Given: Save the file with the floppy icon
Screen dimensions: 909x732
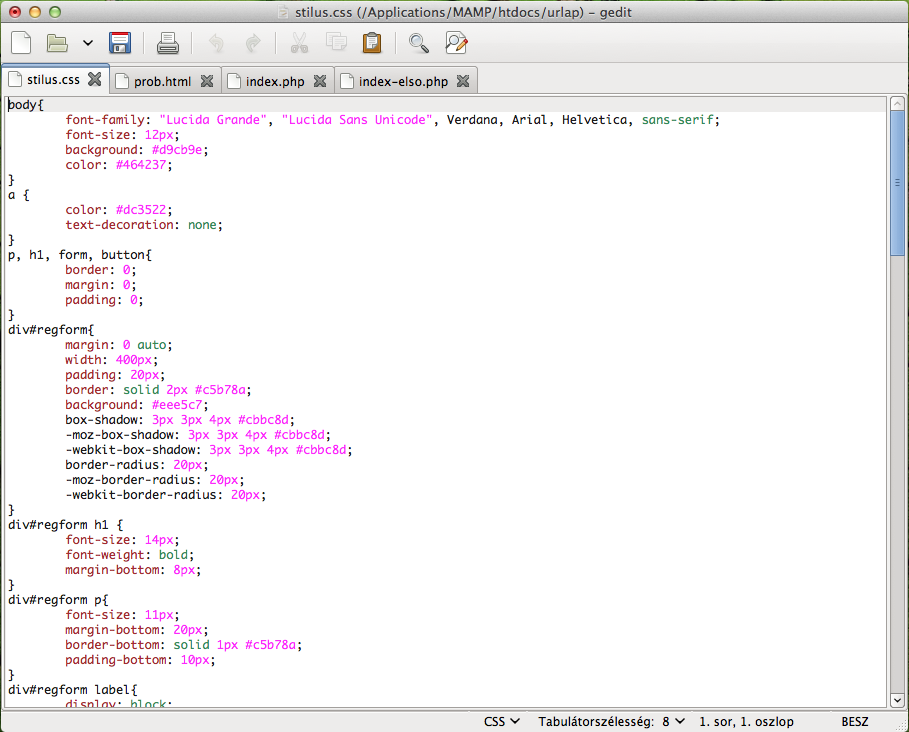Looking at the screenshot, I should 120,43.
